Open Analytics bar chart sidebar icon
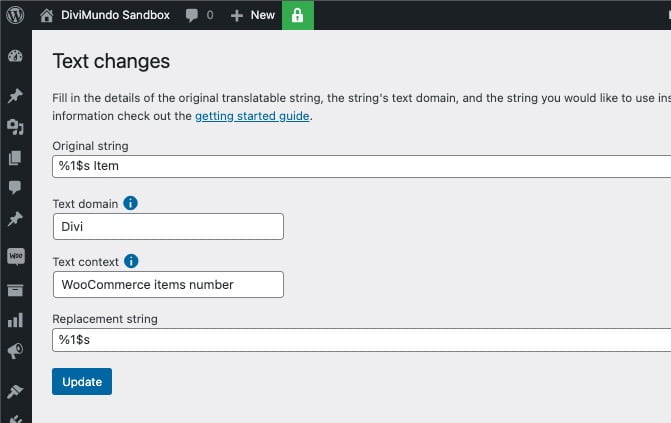 coord(15,320)
